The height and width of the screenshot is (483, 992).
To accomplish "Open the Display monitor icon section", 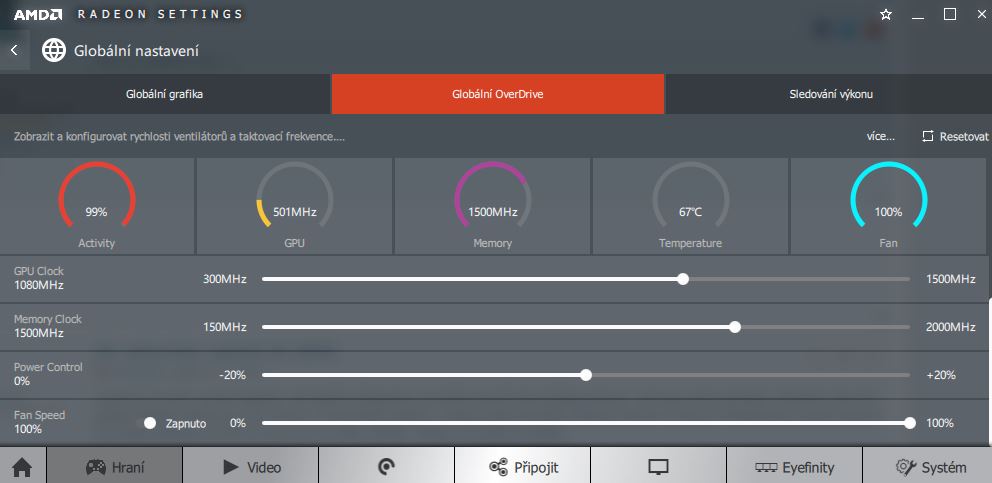I will [659, 467].
